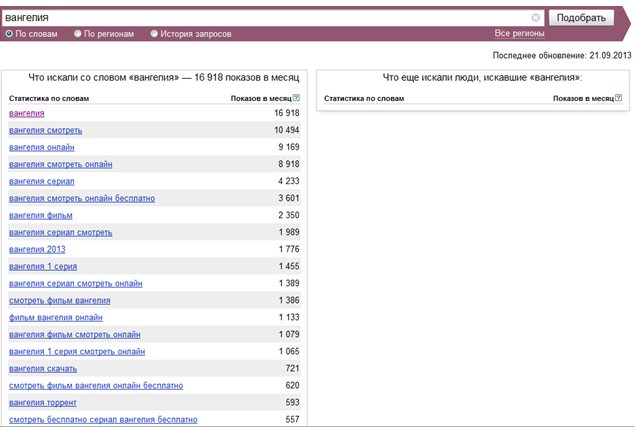Open вангелия 1 серия смотреть онлайн link
The height and width of the screenshot is (429, 635).
pos(77,352)
